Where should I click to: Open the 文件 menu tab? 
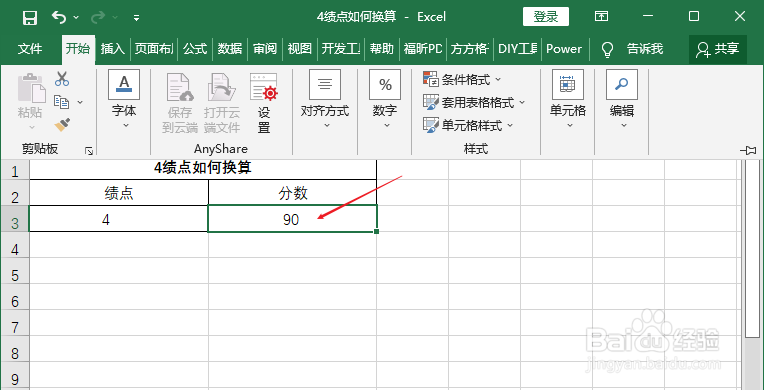click(30, 49)
